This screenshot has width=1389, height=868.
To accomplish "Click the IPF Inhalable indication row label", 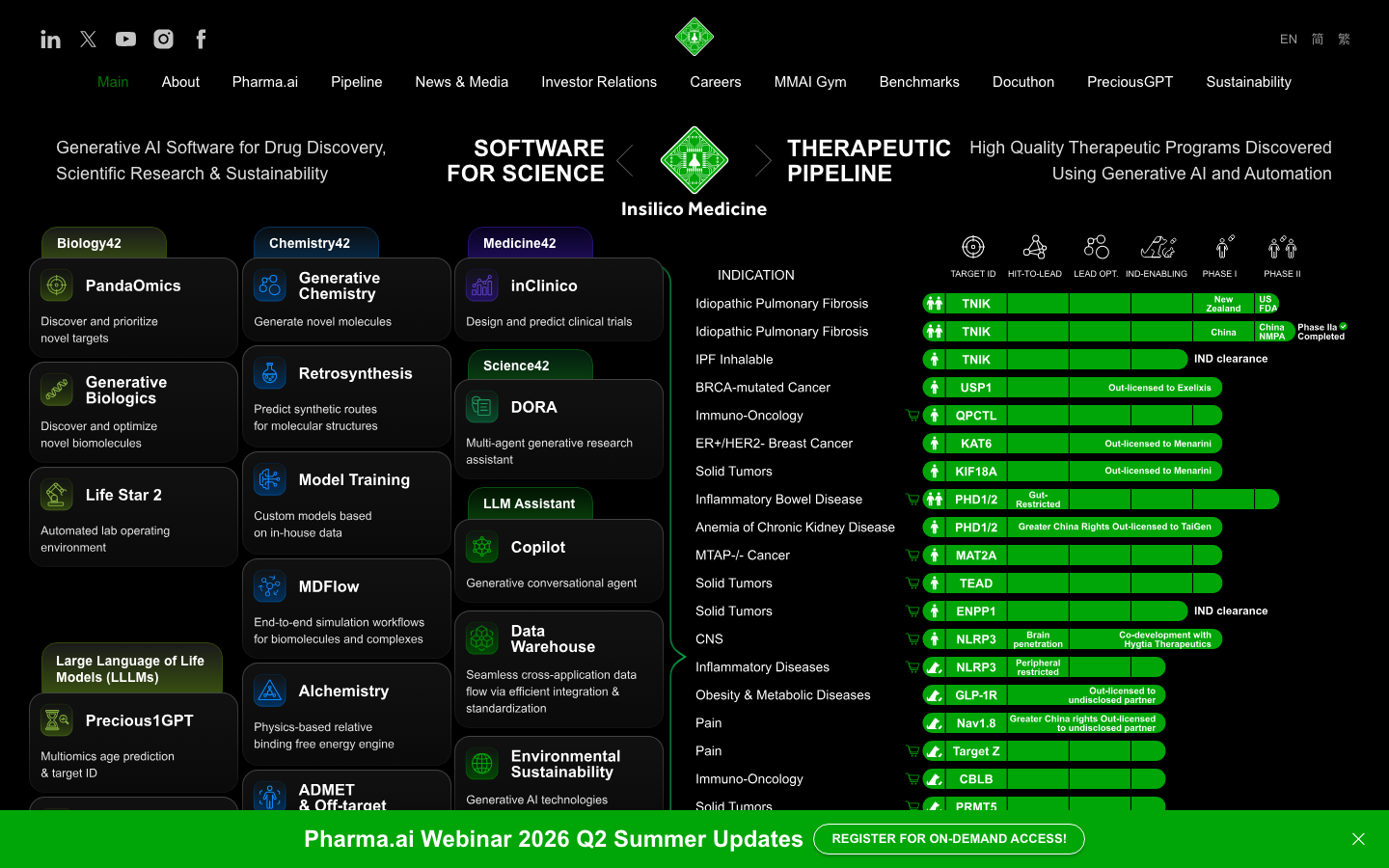I will tap(734, 360).
